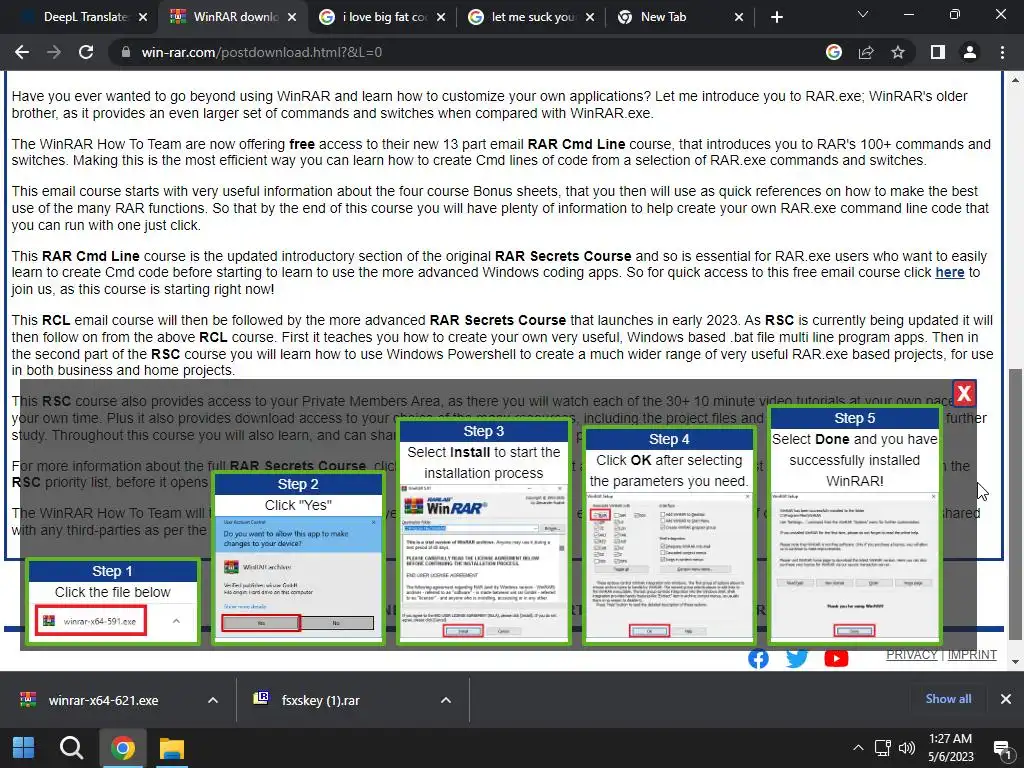Viewport: 1024px width, 768px height.
Task: Open File Explorer from taskbar
Action: [172, 748]
